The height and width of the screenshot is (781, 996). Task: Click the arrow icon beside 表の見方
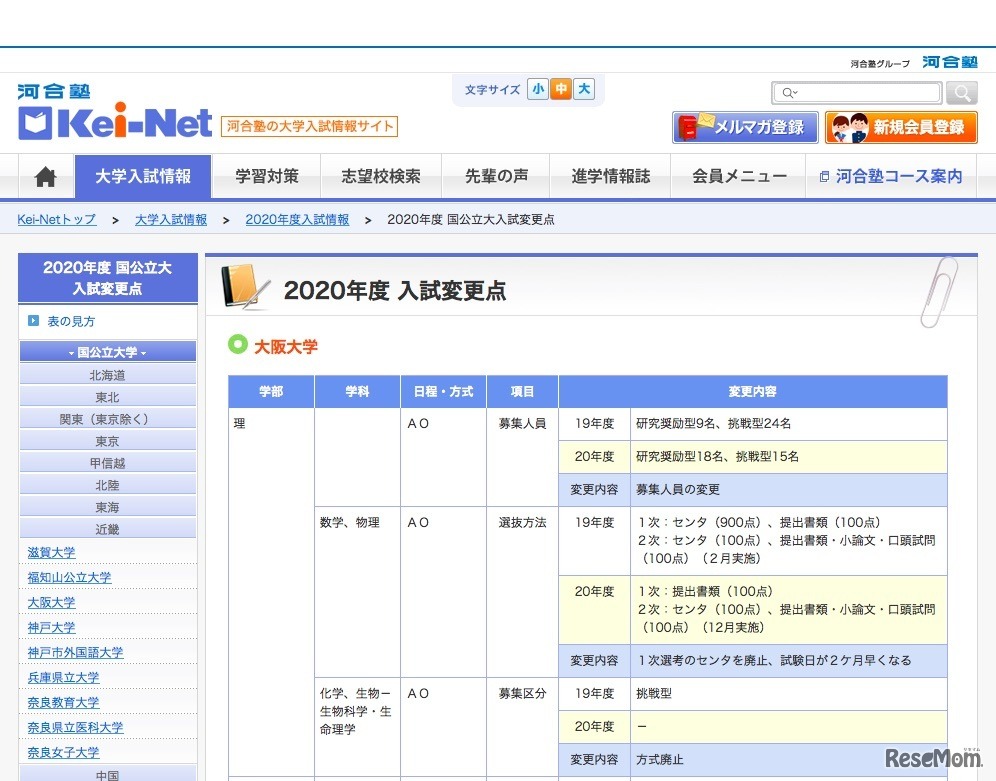(34, 321)
